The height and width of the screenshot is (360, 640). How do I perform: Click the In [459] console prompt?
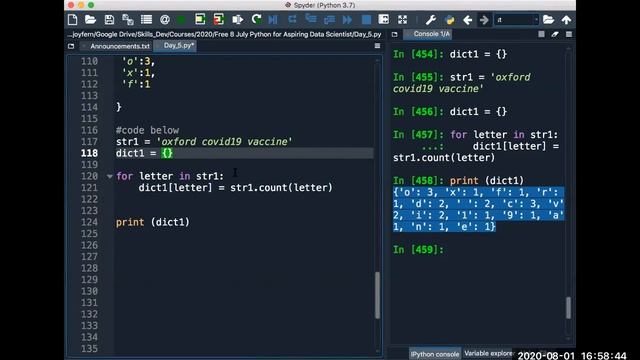418,249
